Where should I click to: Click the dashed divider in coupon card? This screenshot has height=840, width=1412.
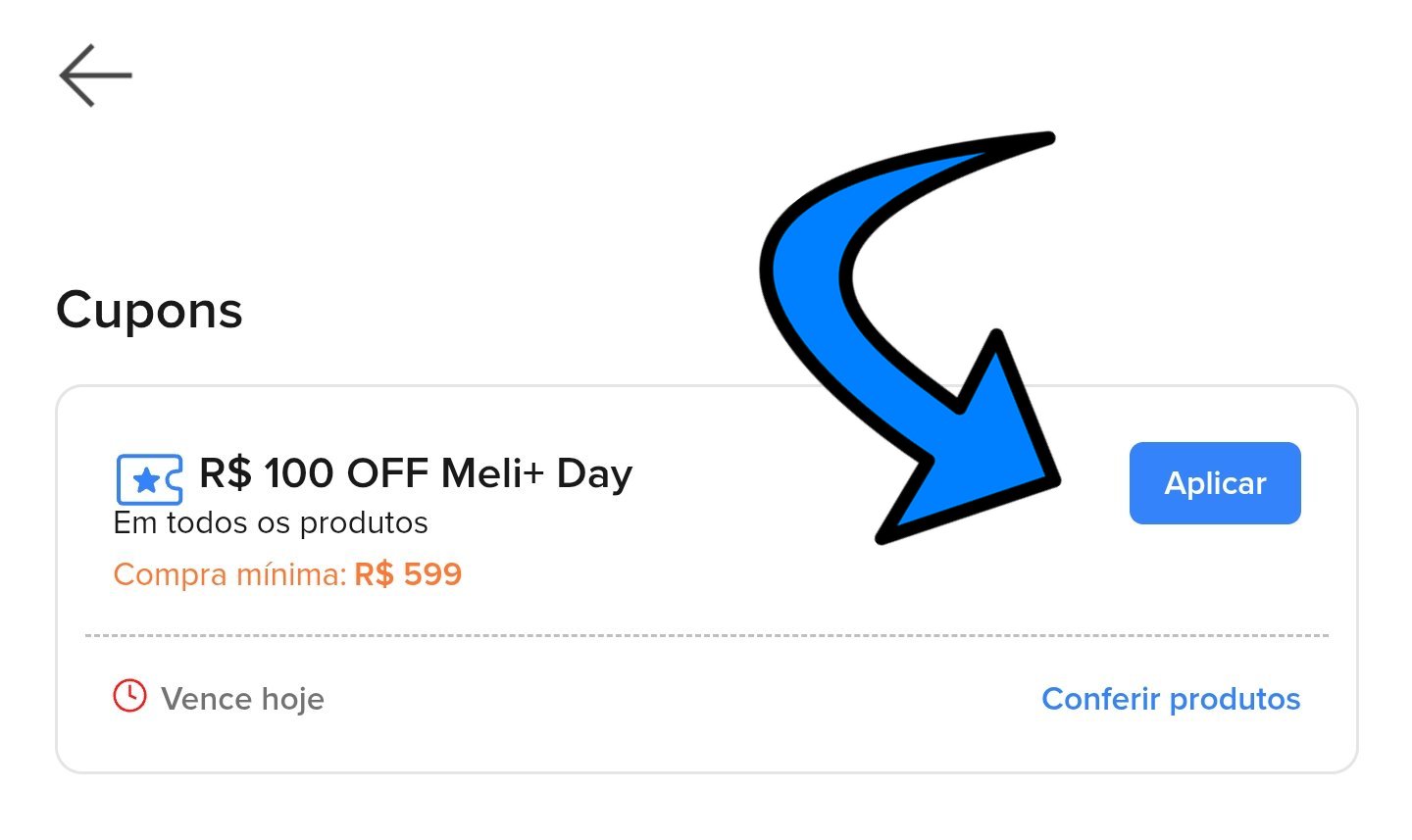[706, 635]
